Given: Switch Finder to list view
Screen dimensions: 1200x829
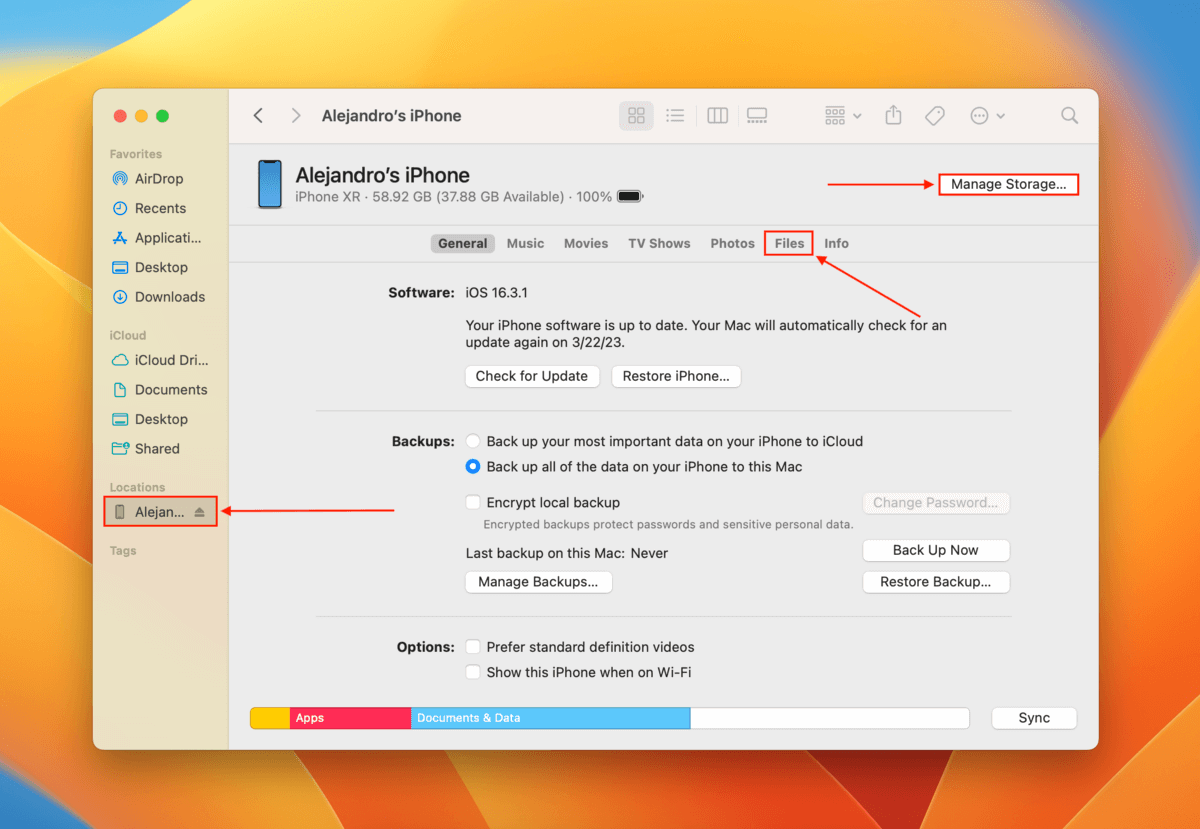Looking at the screenshot, I should (675, 116).
